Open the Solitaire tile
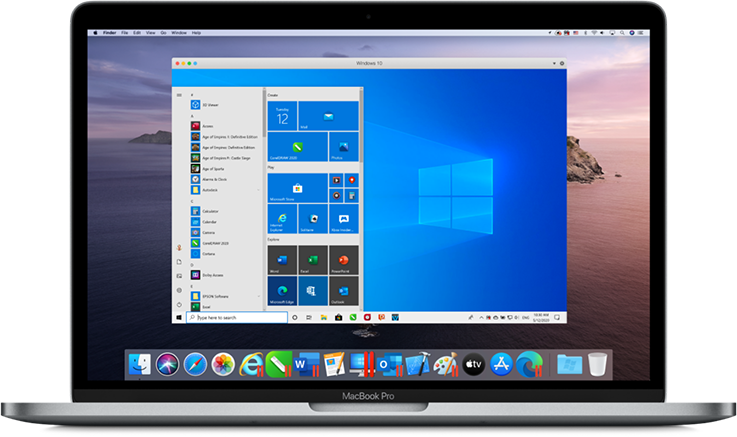 313,218
